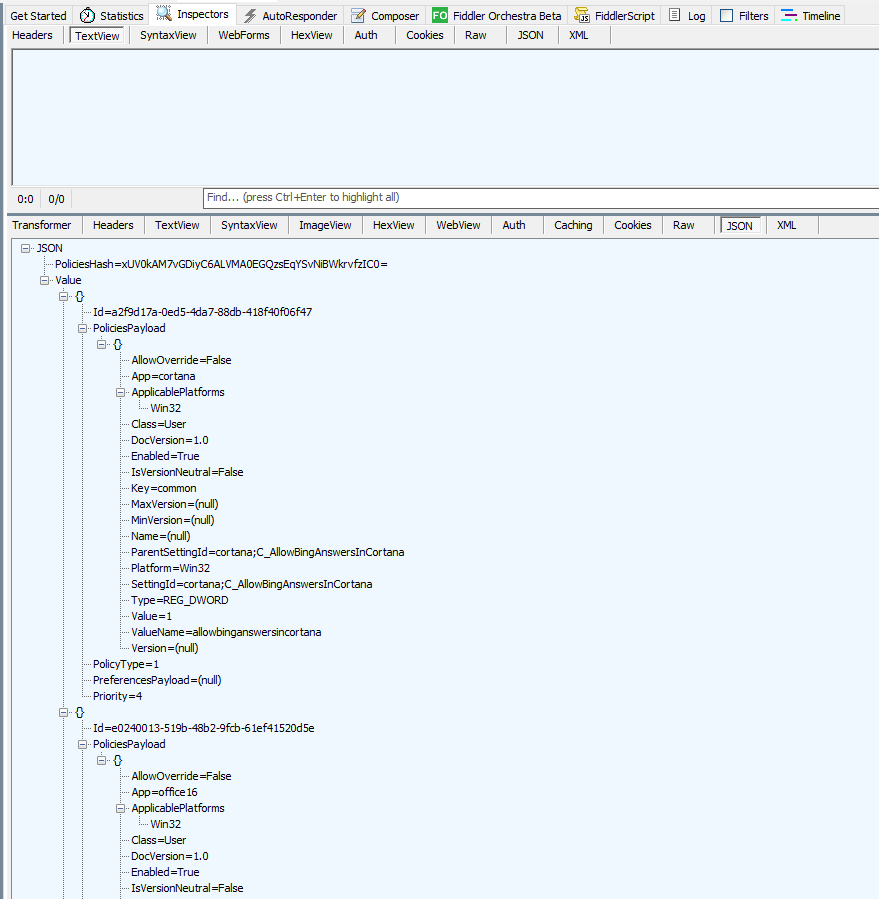Viewport: 879px width, 899px height.
Task: Select request Headers inspector tab
Action: (x=32, y=36)
